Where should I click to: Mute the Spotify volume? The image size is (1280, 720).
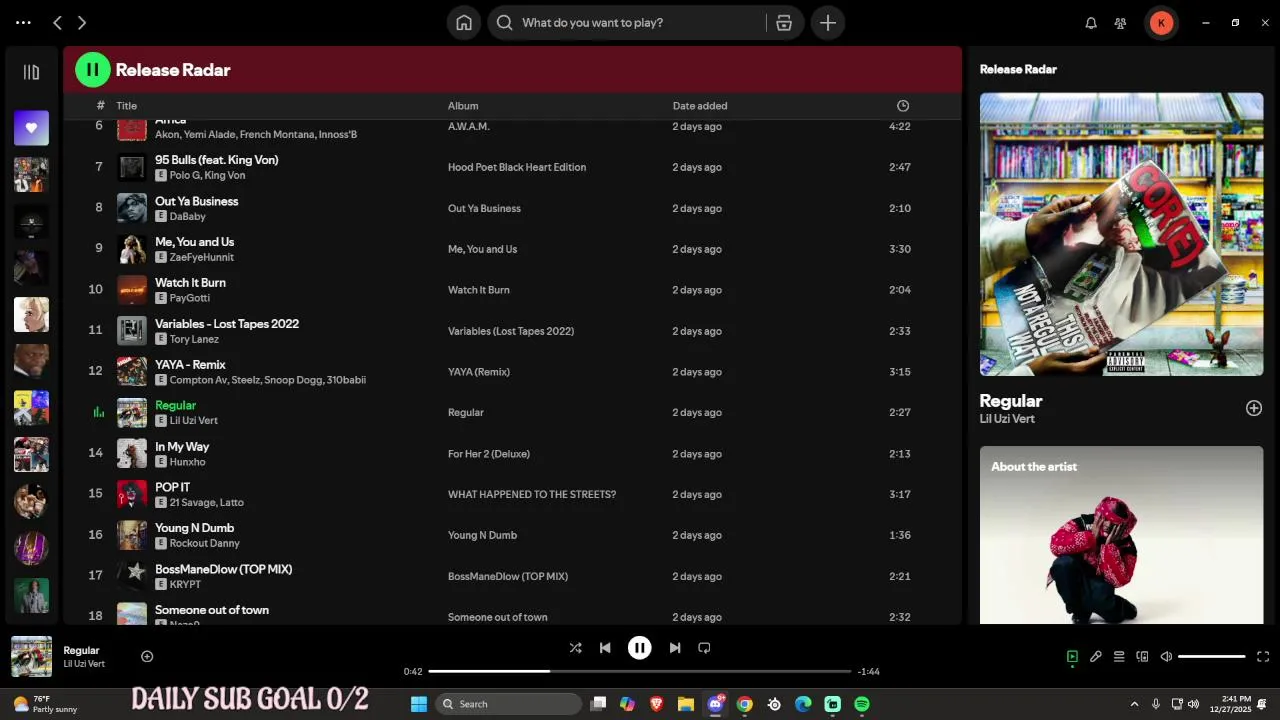coord(1166,657)
